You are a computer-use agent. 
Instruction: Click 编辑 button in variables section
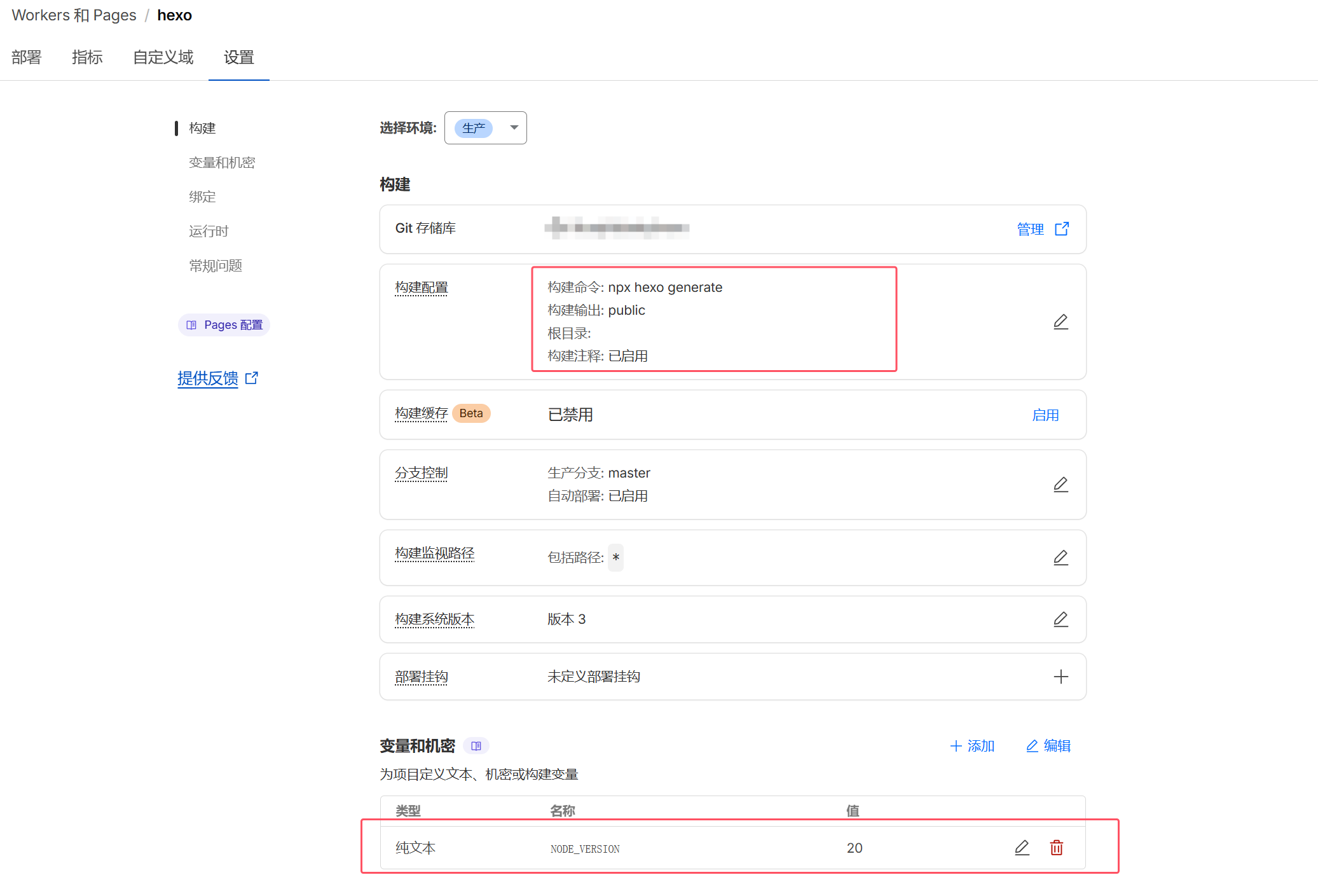[1048, 746]
